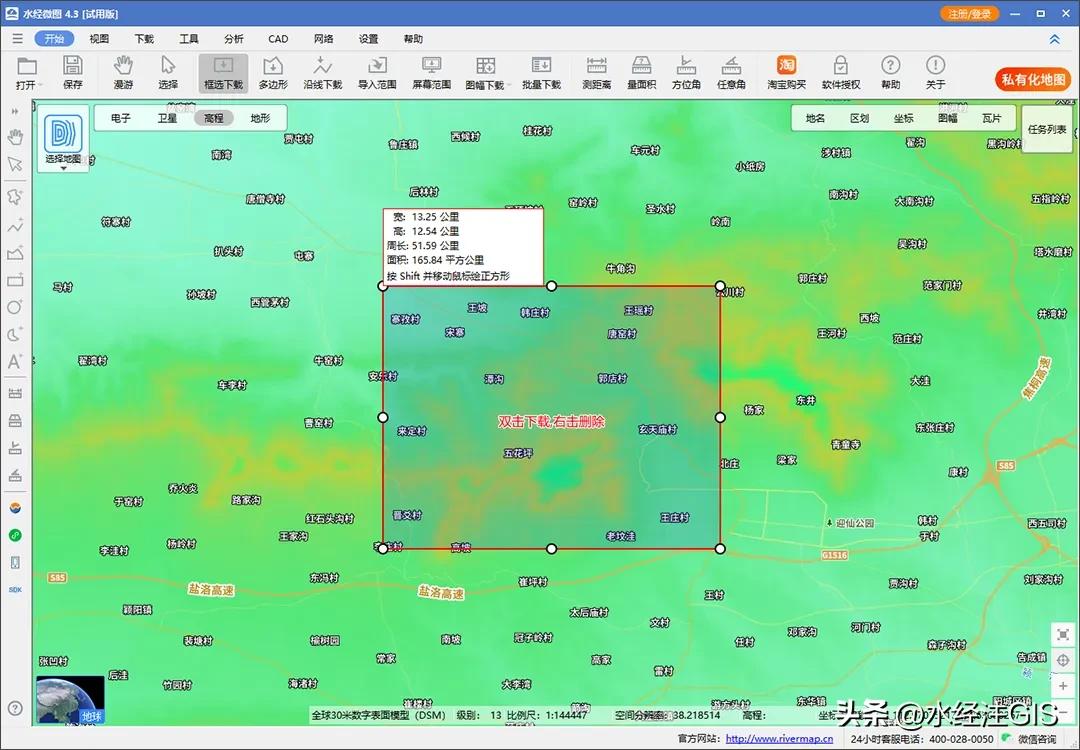Toggle the 框选下载 box download tool
This screenshot has height=750, width=1080.
coord(223,73)
